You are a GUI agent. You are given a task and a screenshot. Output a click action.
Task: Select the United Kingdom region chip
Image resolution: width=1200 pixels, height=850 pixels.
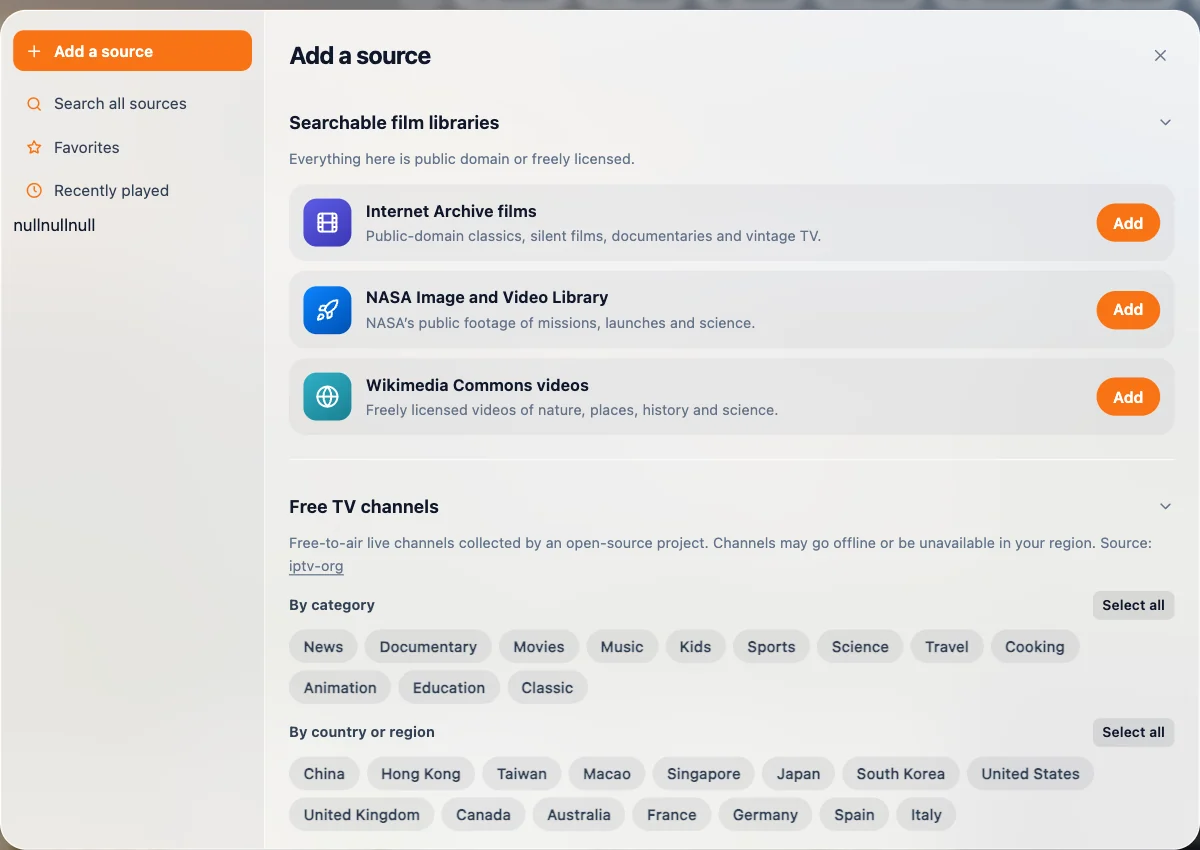(x=361, y=815)
